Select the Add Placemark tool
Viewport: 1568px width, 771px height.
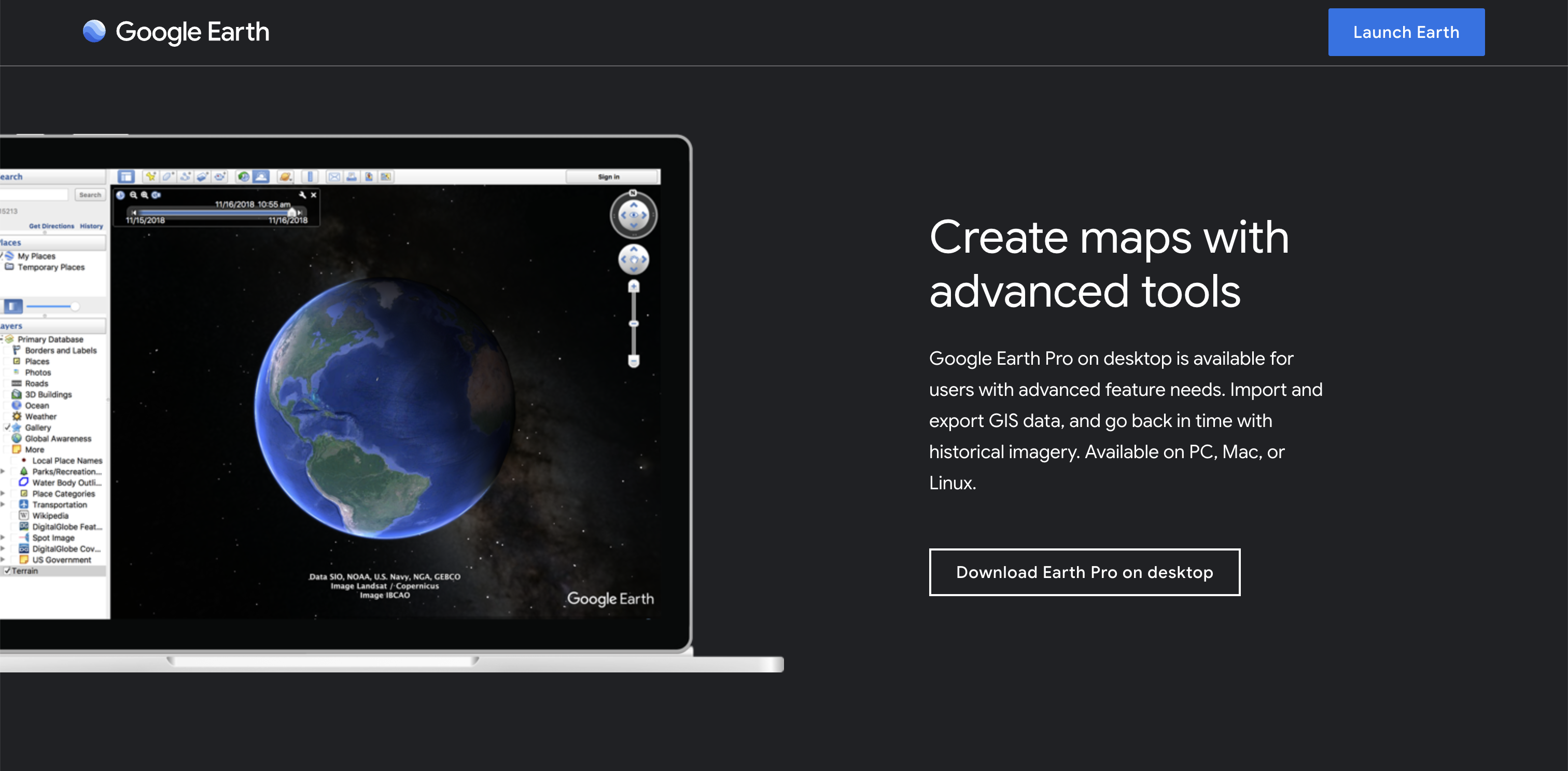click(151, 176)
